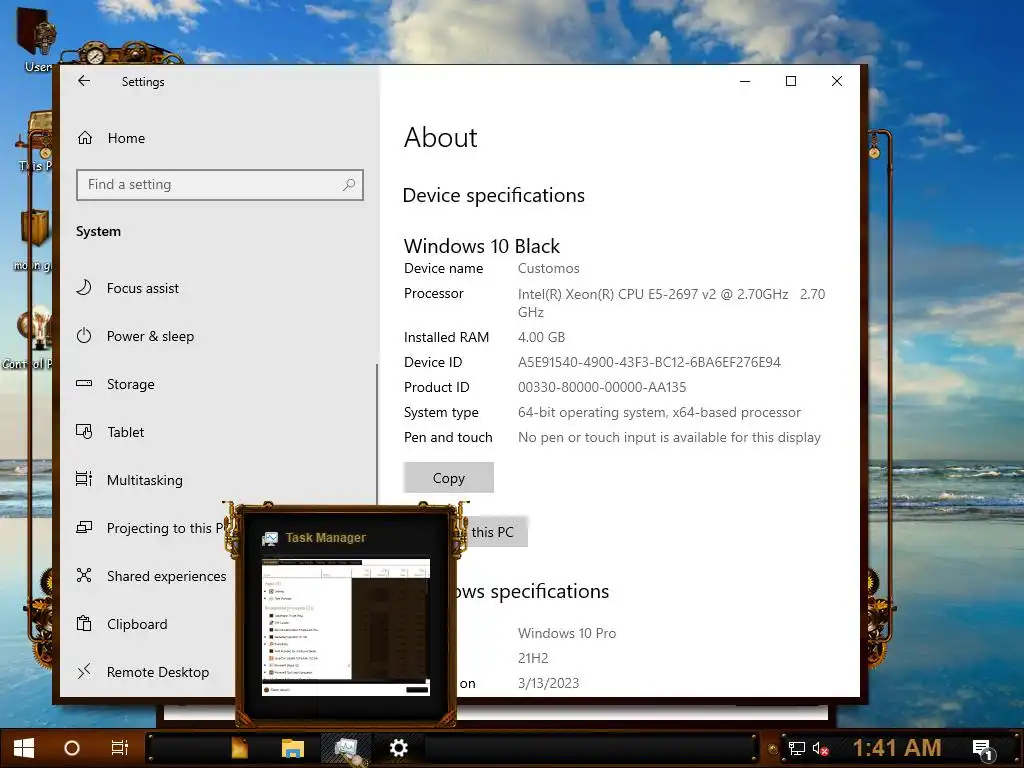This screenshot has height=768, width=1024.
Task: Click the Storage drive icon
Action: click(x=84, y=383)
